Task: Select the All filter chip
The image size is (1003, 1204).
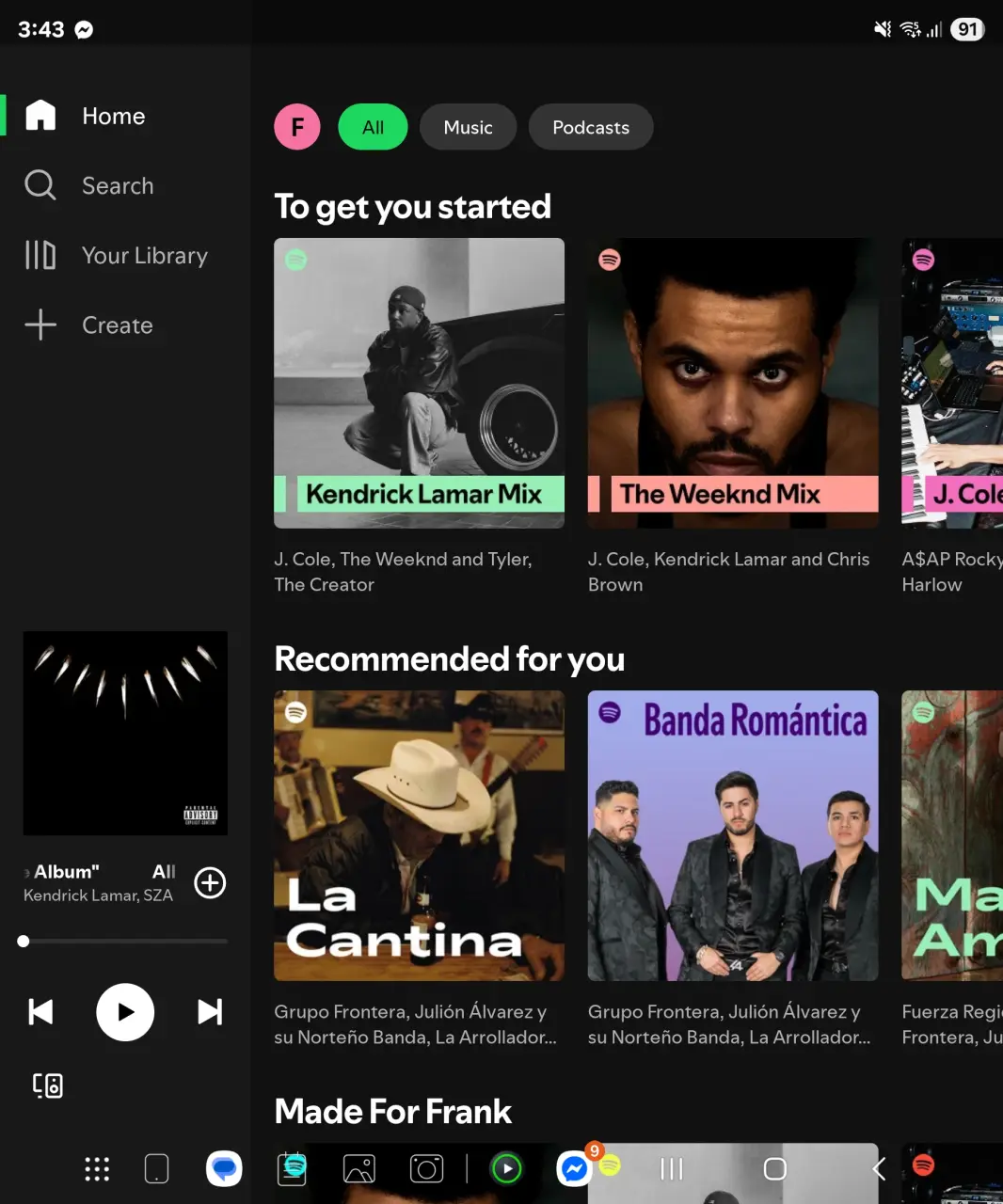Action: [373, 127]
